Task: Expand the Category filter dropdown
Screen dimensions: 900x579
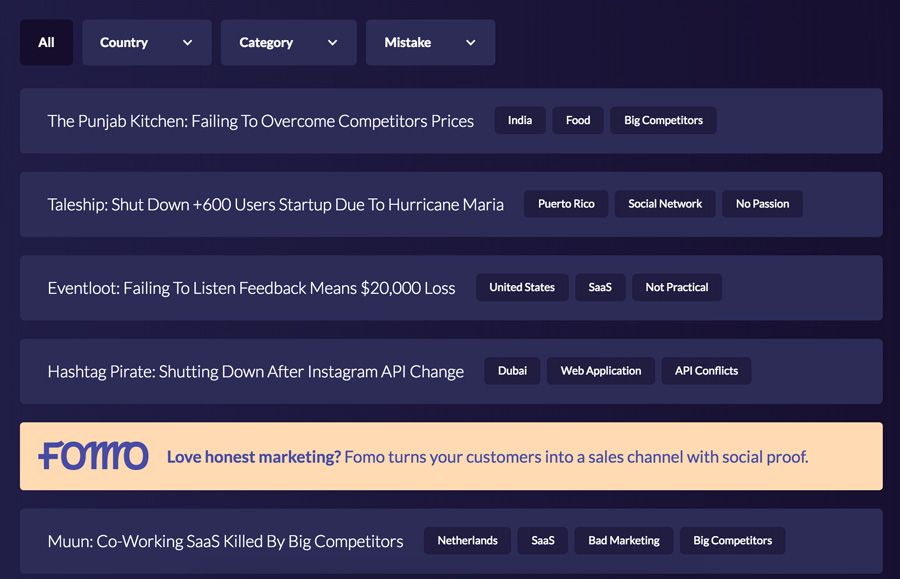Action: pyautogui.click(x=289, y=42)
